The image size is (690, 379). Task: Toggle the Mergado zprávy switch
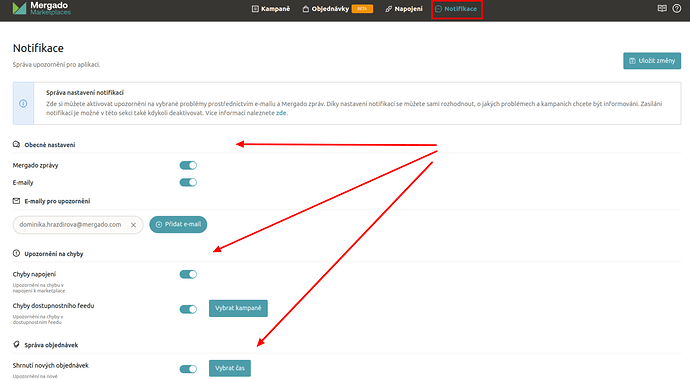[x=188, y=166]
